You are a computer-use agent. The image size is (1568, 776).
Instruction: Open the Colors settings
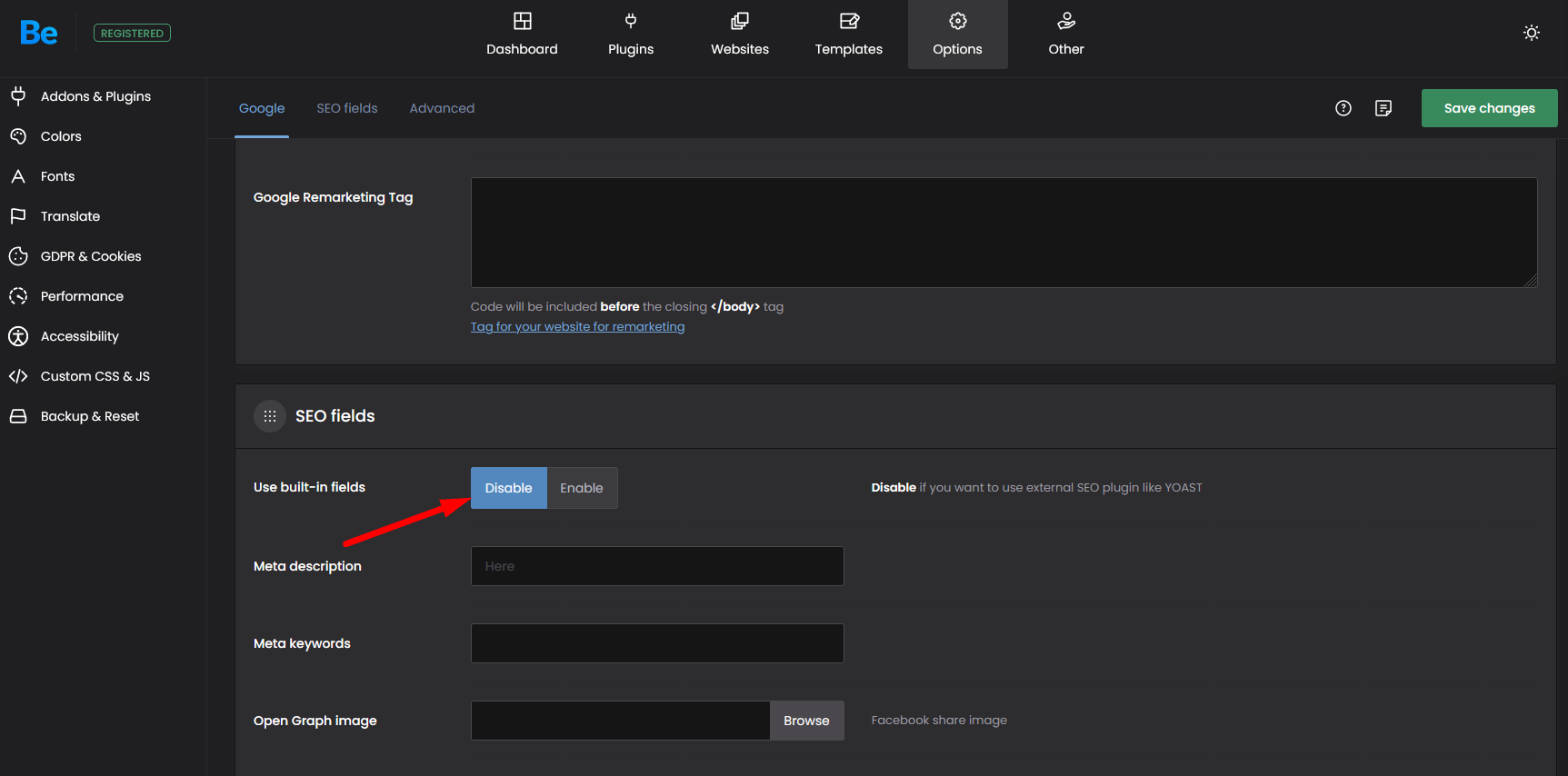pyautogui.click(x=61, y=136)
